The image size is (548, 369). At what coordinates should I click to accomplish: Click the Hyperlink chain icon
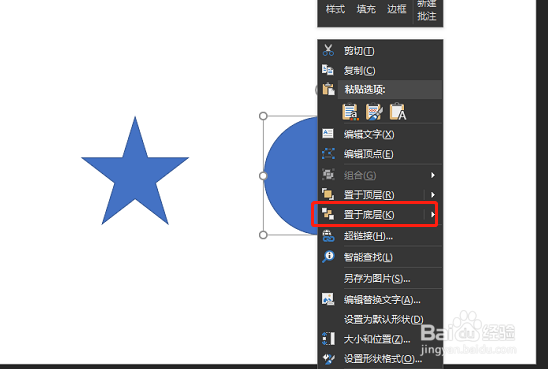point(328,236)
